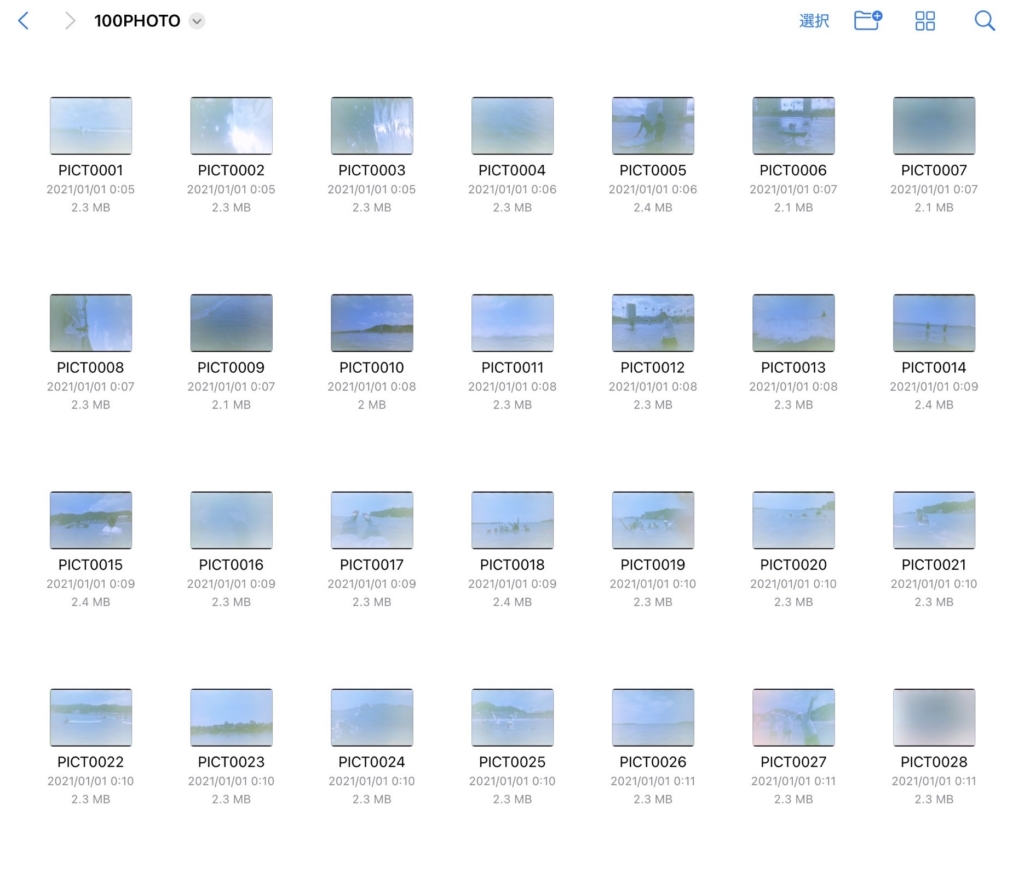
Task: Open the PICT0019 photo thumbnail
Action: (653, 520)
